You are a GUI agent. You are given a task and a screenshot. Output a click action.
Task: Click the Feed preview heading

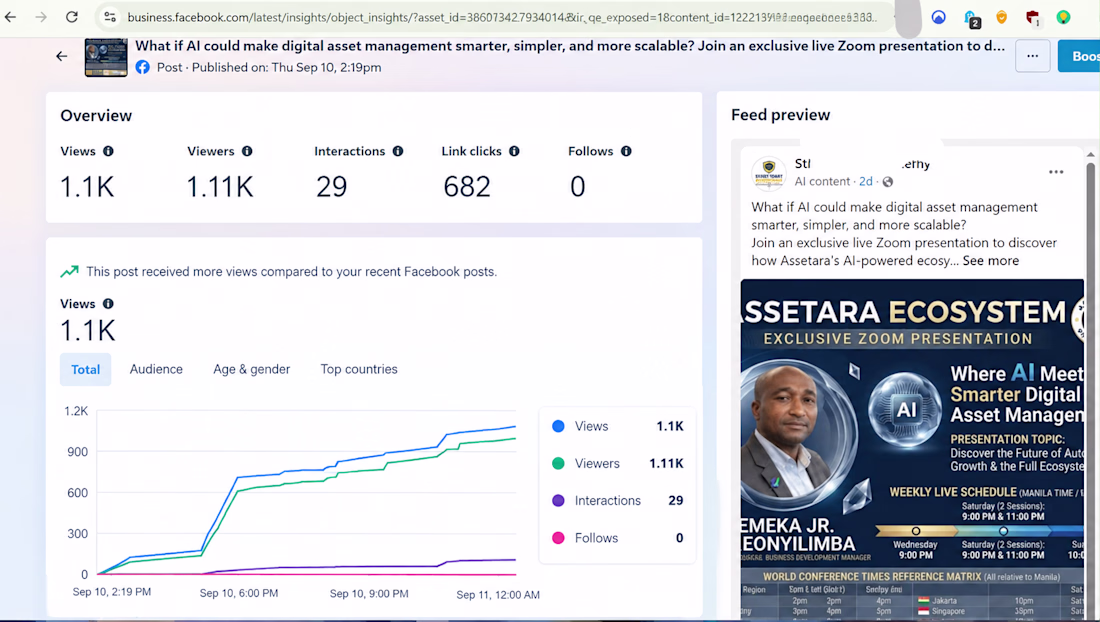780,115
